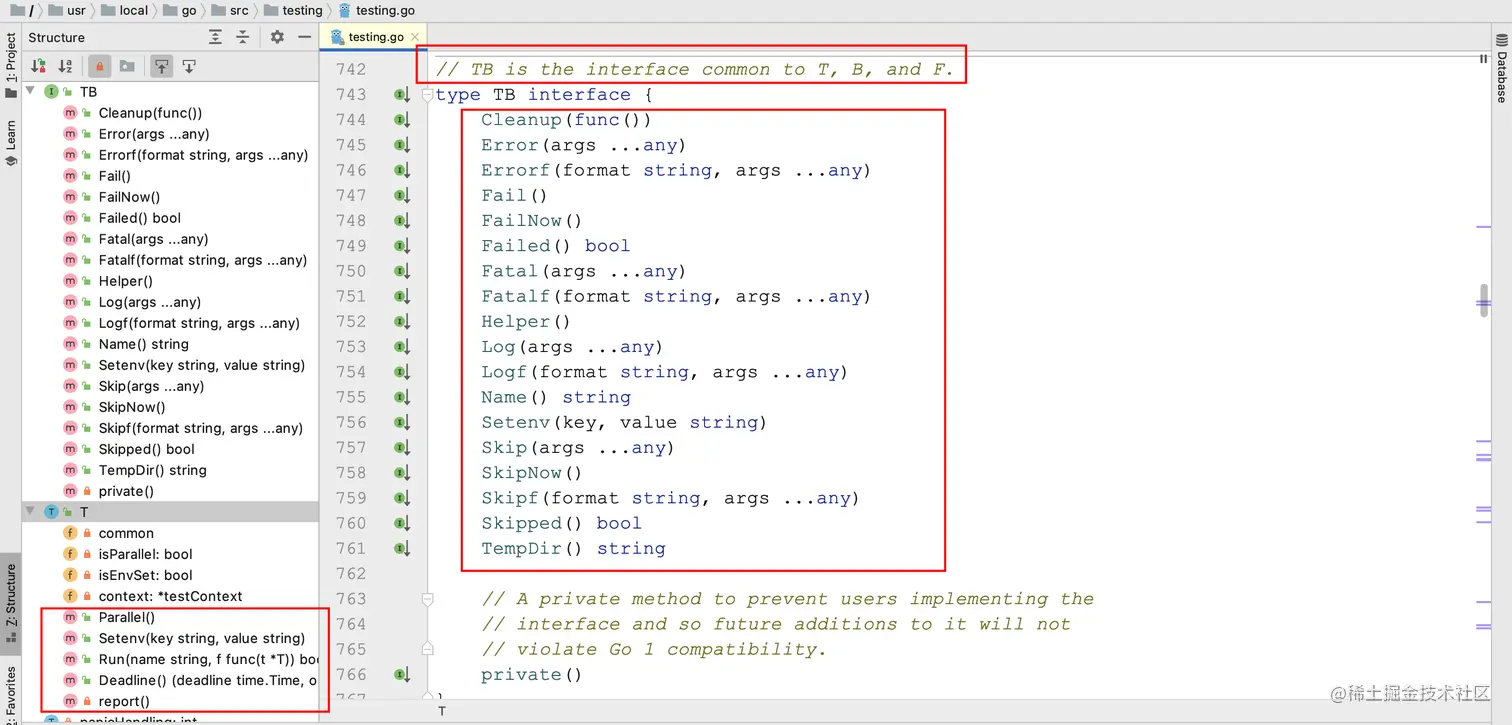Screen dimensions: 1512x725
Task: Select Helper() in the Structure tree
Action: 125,281
